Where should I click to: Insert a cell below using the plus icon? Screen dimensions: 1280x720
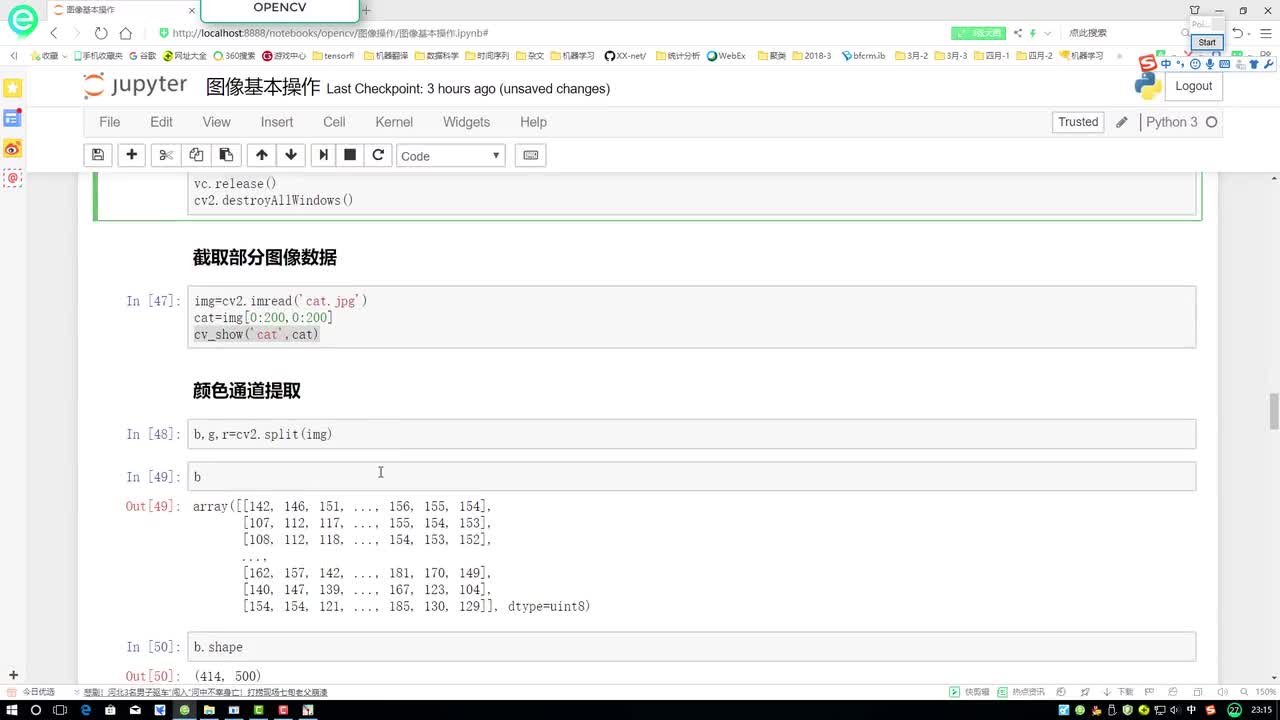(131, 155)
